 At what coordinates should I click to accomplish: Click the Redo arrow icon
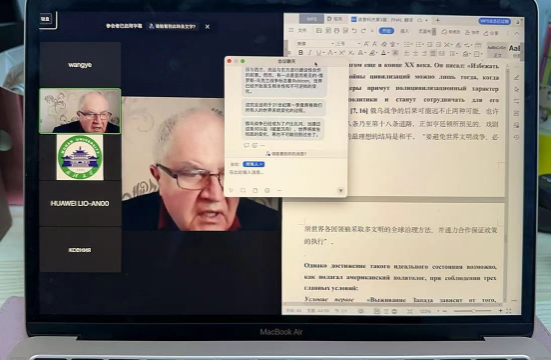coord(363,31)
